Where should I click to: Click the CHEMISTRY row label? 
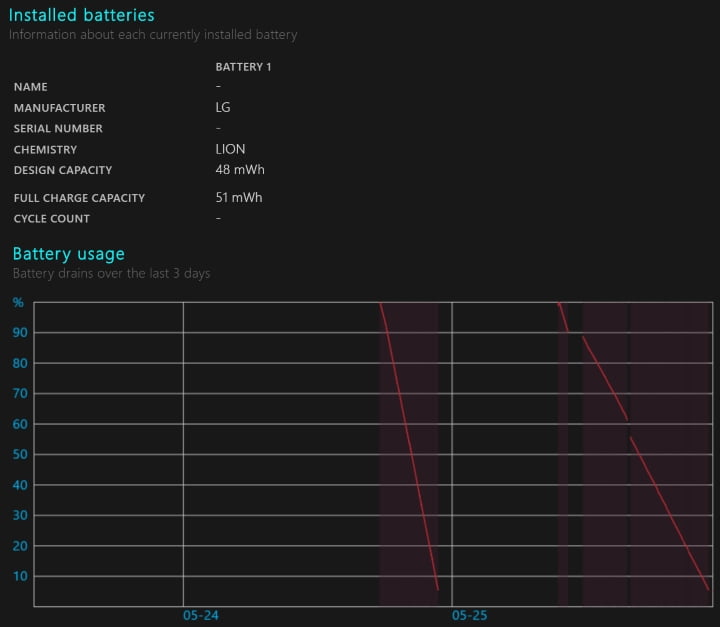[45, 150]
